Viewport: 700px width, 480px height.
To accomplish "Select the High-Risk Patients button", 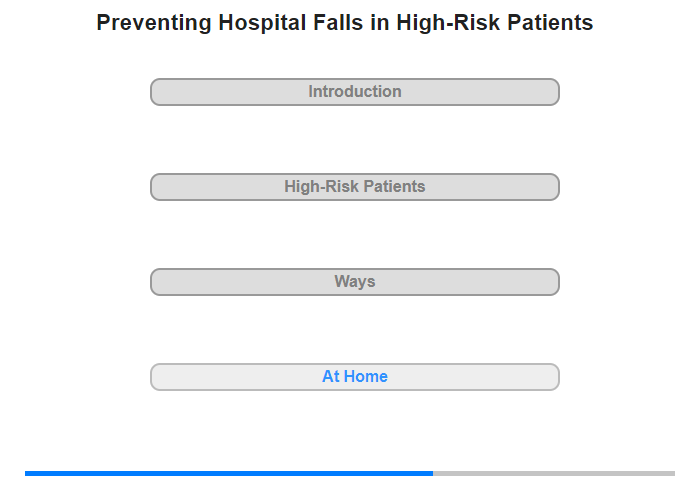I will point(354,187).
